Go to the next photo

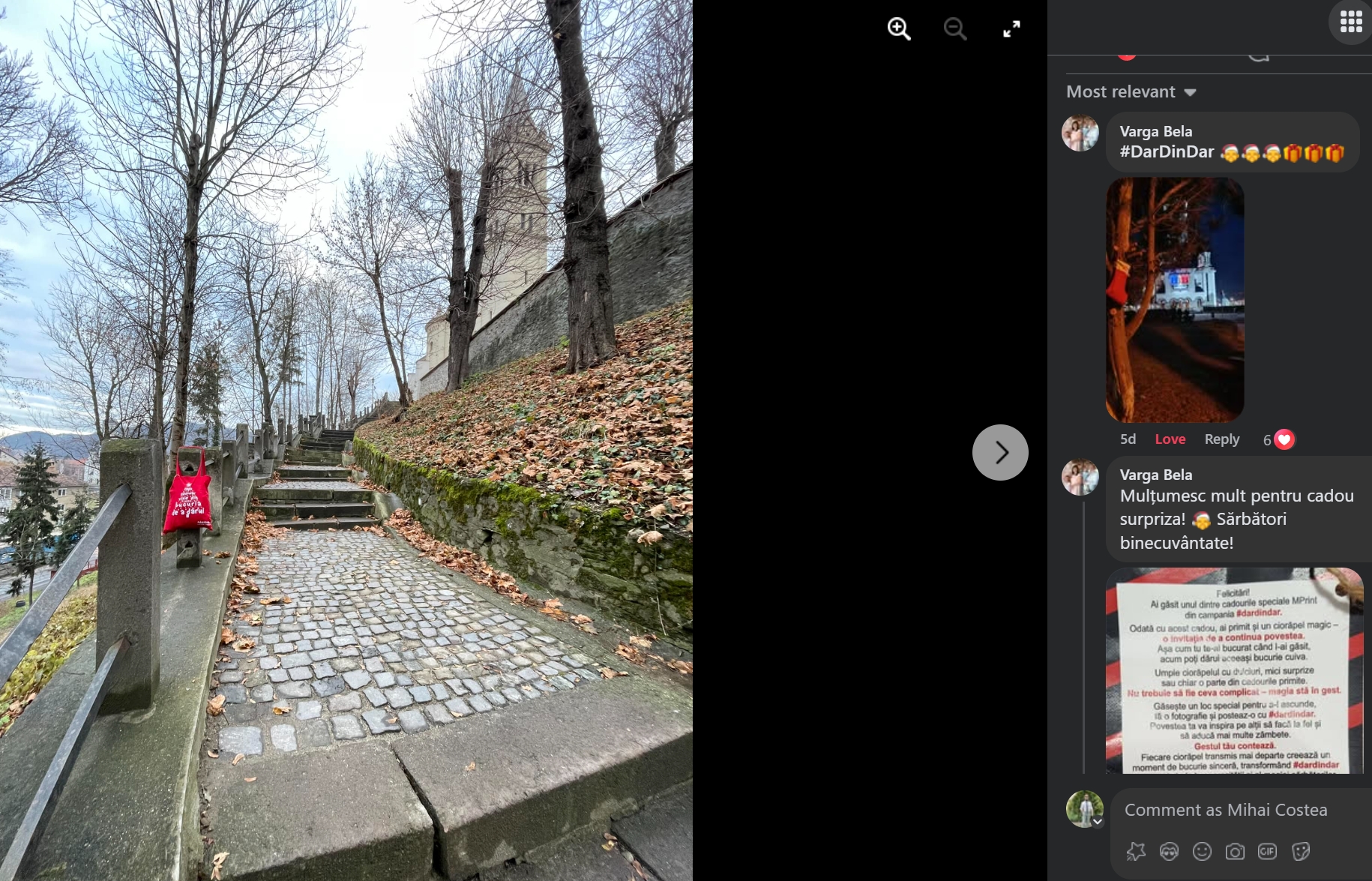click(1000, 452)
